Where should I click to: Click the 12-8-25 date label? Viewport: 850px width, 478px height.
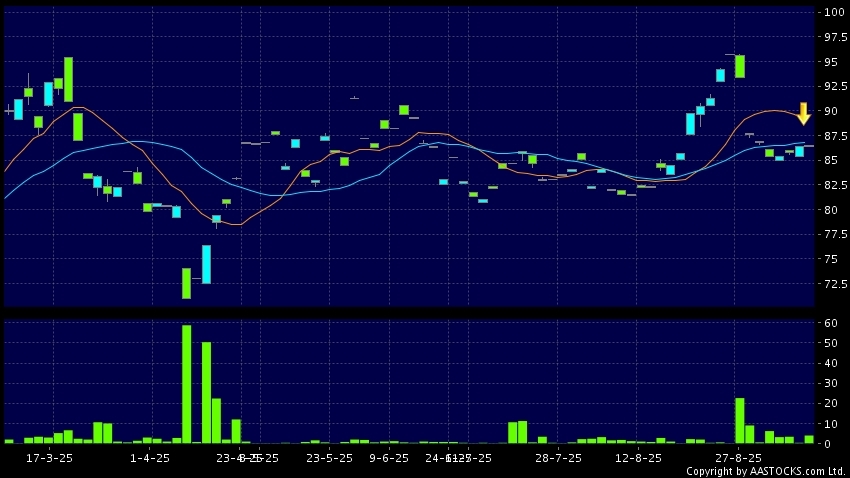coord(638,458)
